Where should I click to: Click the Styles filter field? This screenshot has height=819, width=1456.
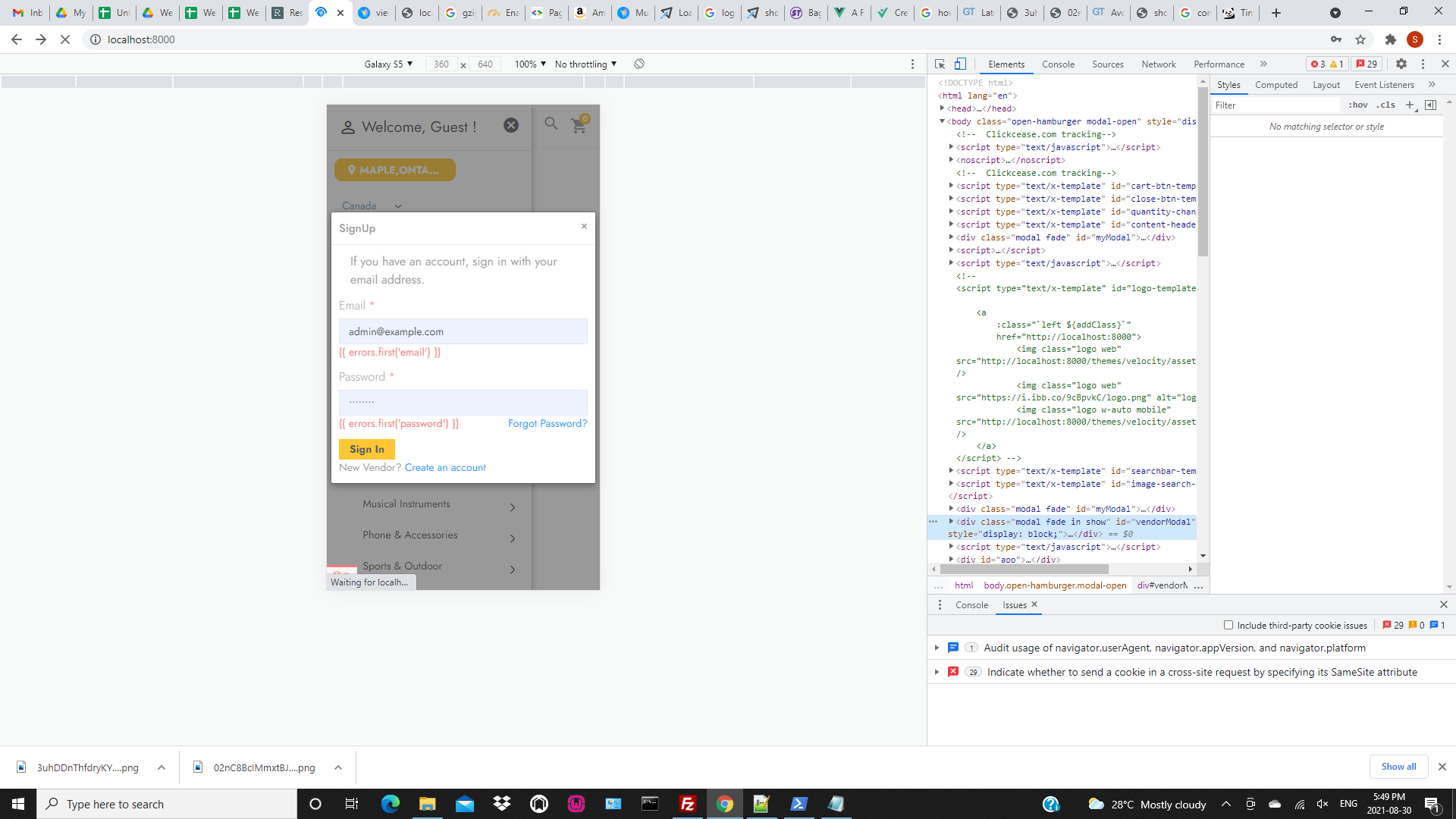click(x=1276, y=105)
